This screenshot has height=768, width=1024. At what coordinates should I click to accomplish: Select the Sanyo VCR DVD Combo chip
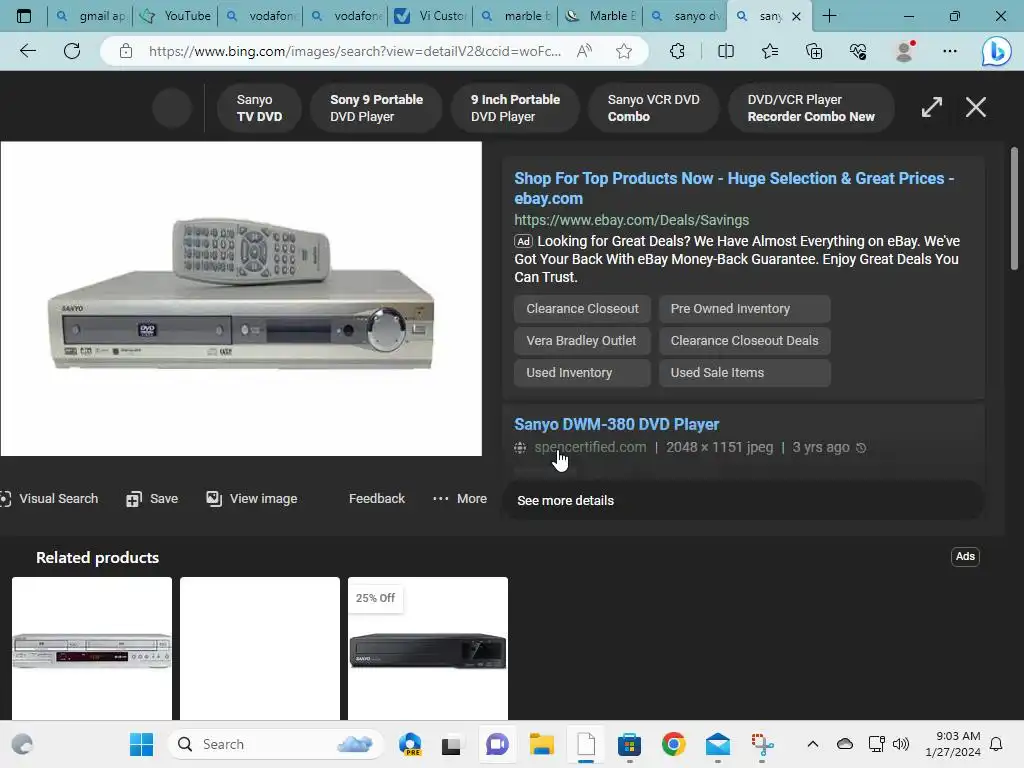click(x=653, y=108)
